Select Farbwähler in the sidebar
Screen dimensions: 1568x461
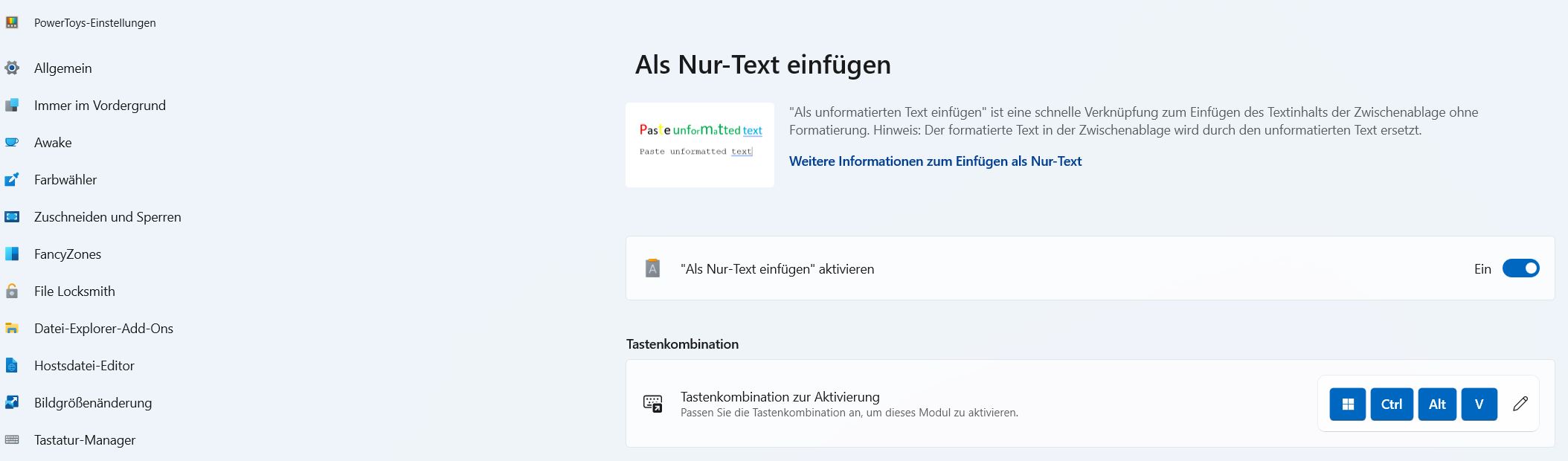point(65,180)
